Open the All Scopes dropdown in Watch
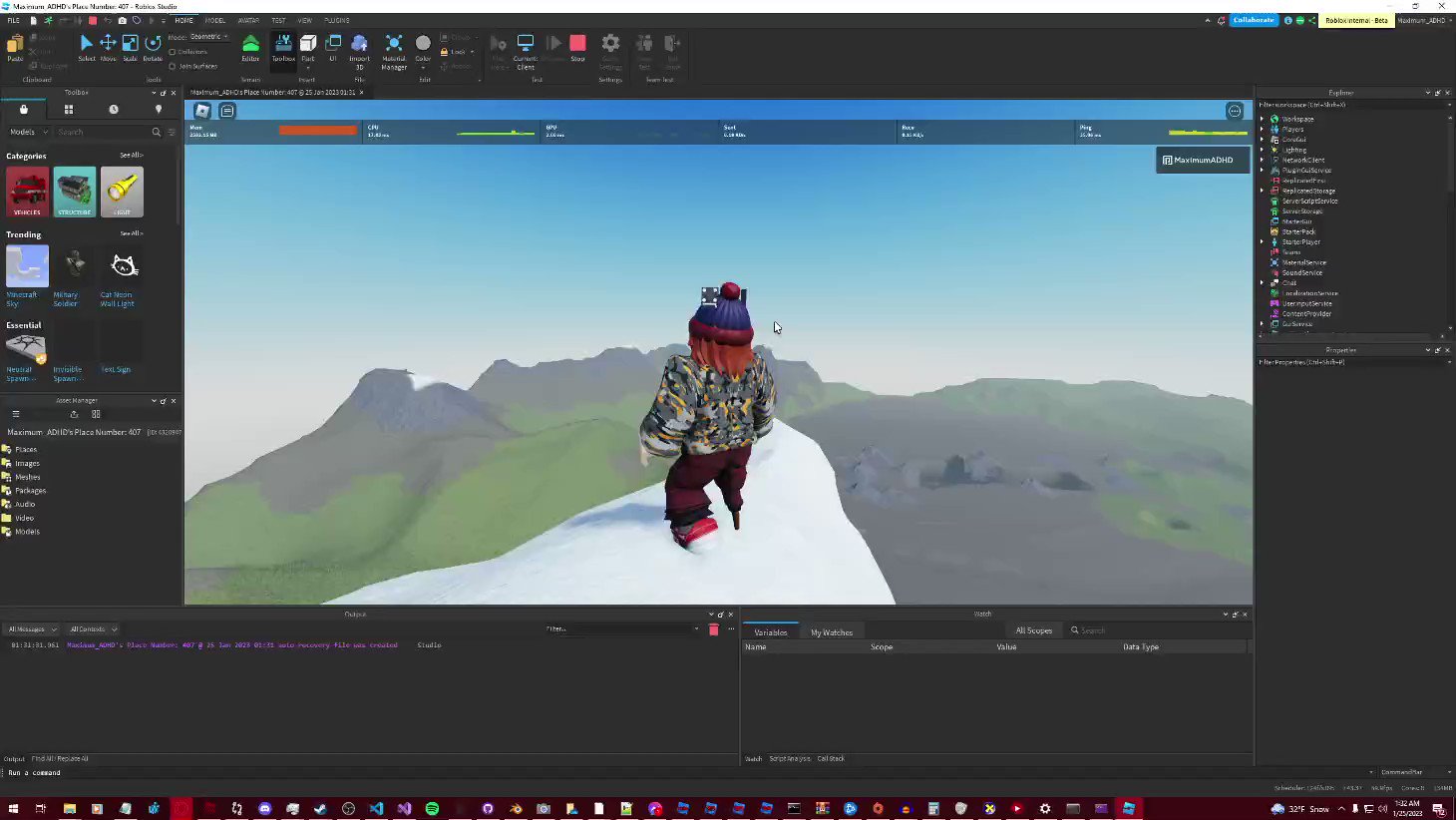1456x820 pixels. coord(1034,630)
